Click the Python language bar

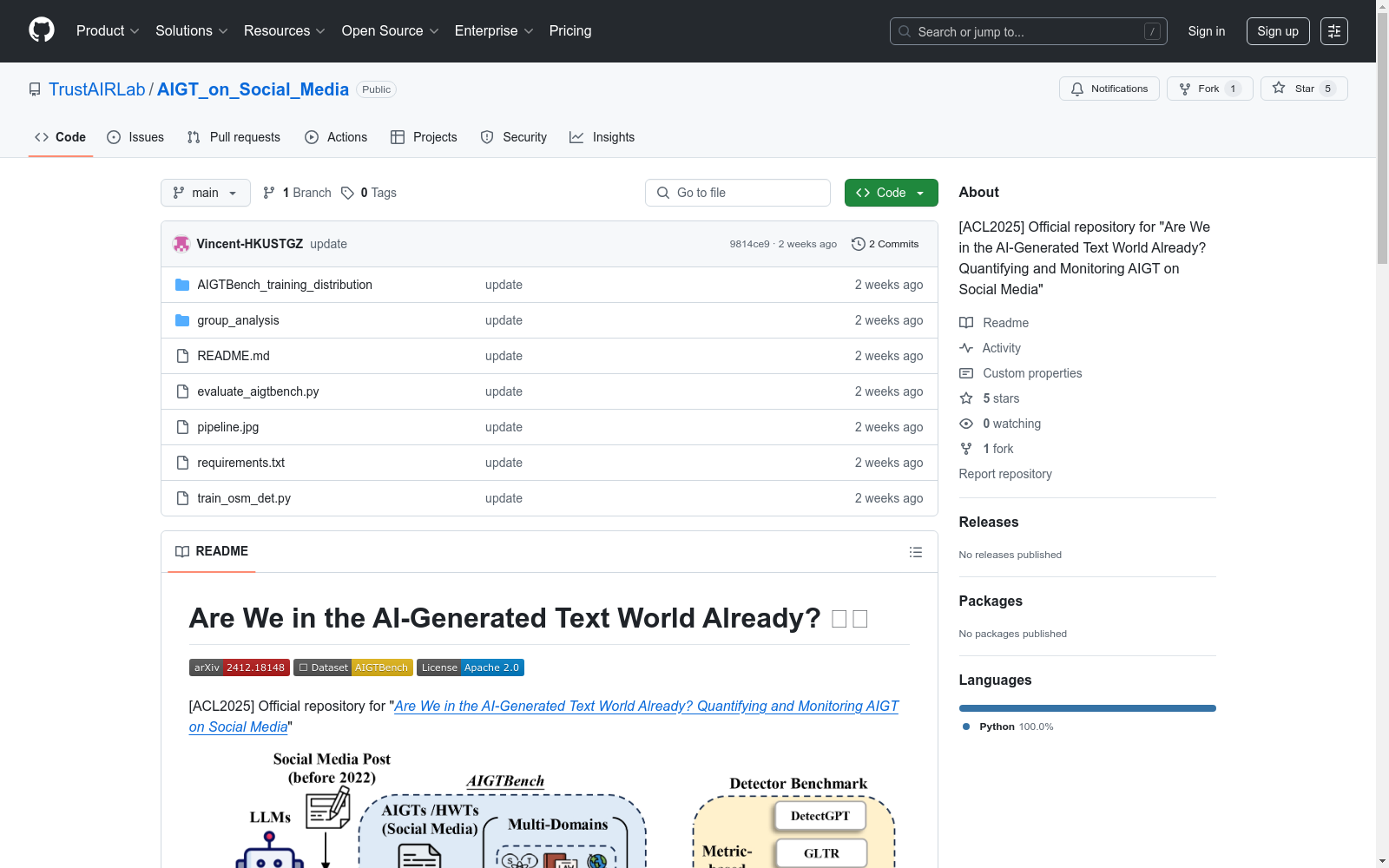click(x=1088, y=708)
